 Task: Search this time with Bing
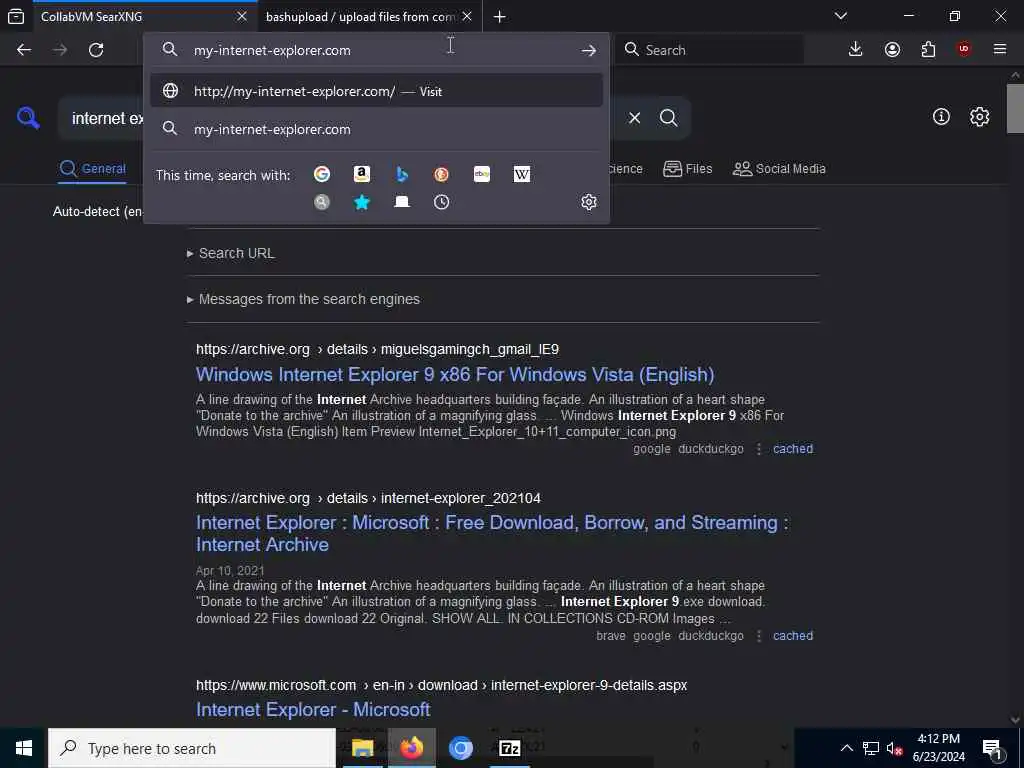[402, 174]
